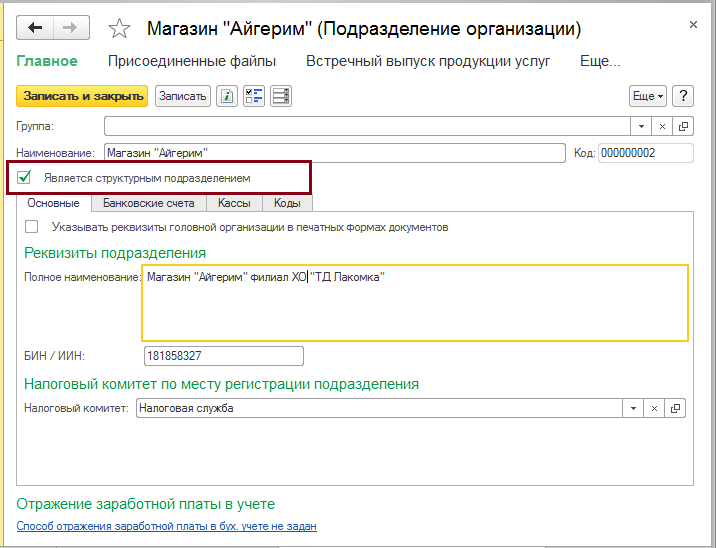Open the Группа selection form icon
This screenshot has width=717, height=548.
(683, 126)
